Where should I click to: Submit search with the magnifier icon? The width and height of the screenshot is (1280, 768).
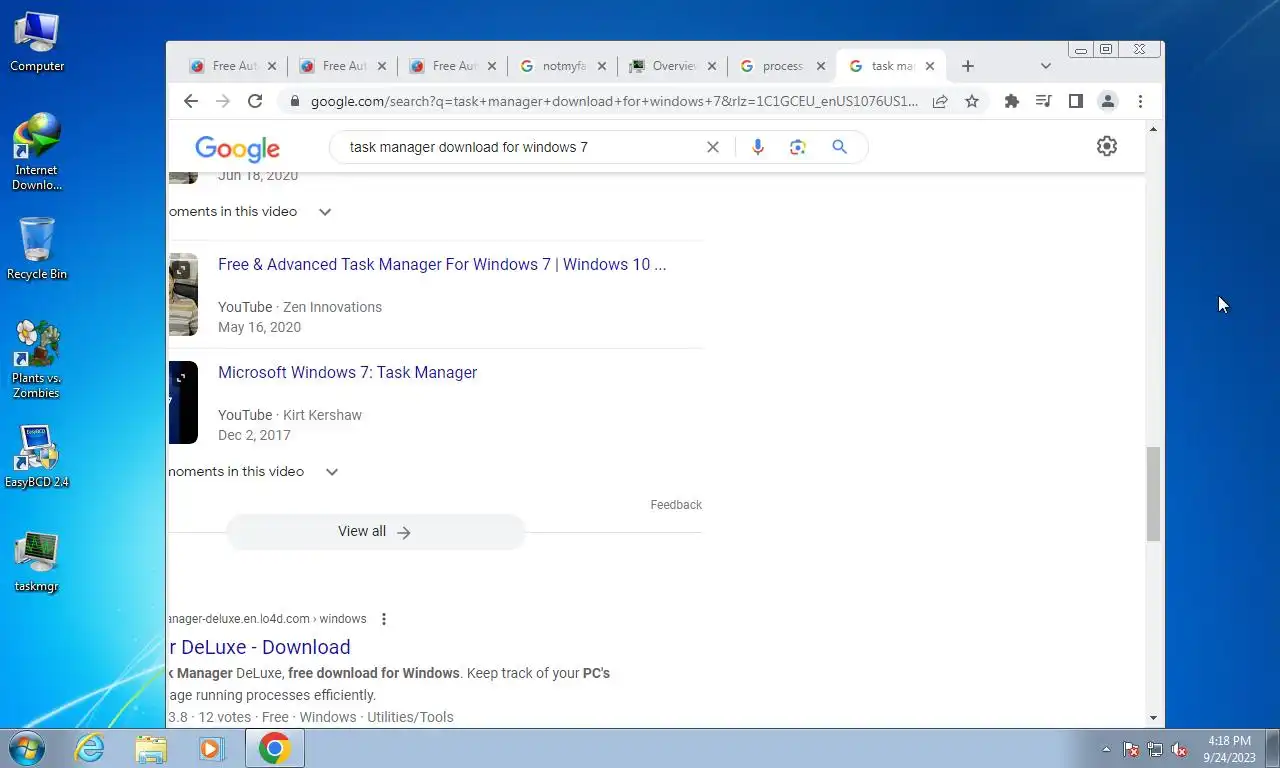point(839,147)
